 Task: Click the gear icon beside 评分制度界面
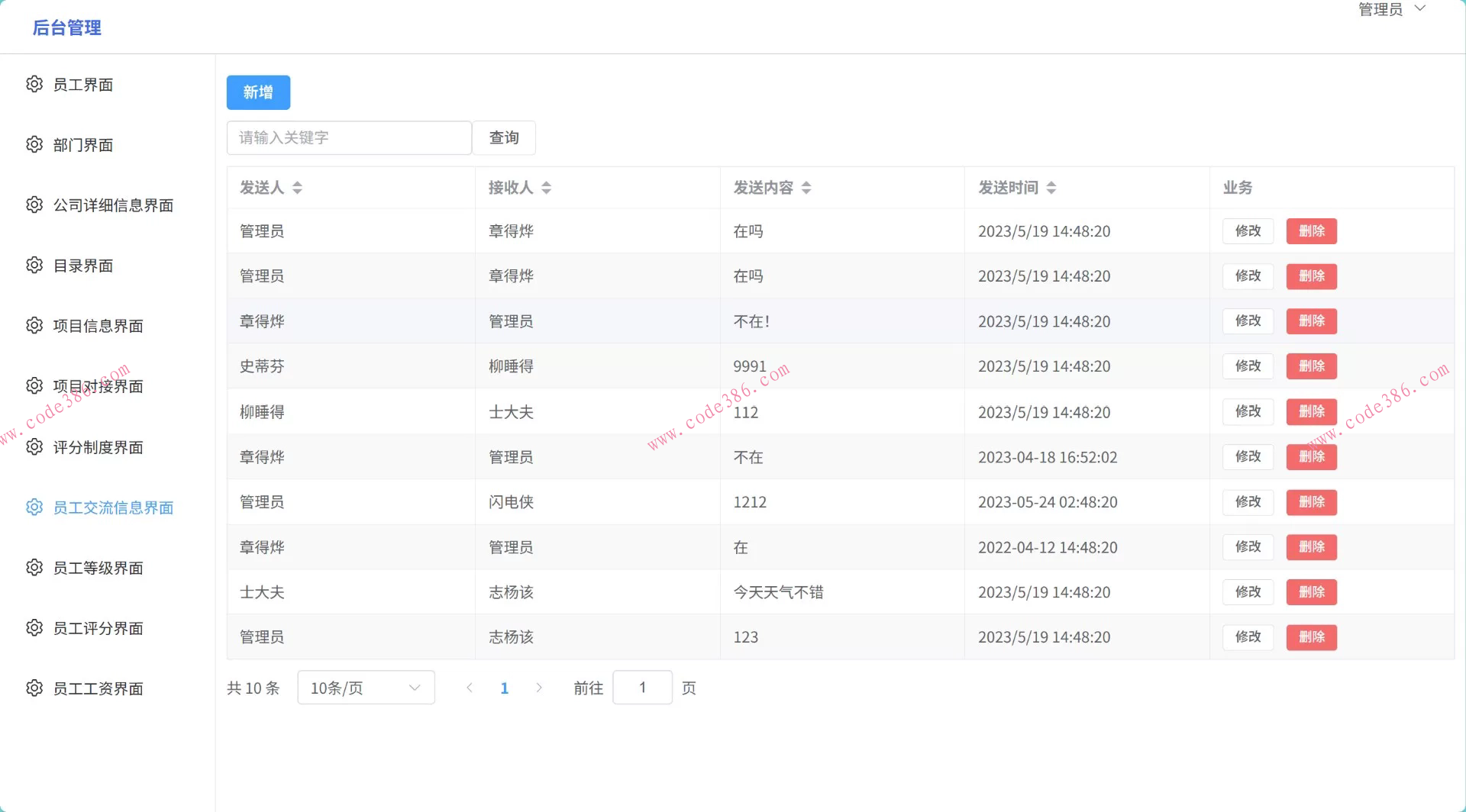click(x=34, y=446)
